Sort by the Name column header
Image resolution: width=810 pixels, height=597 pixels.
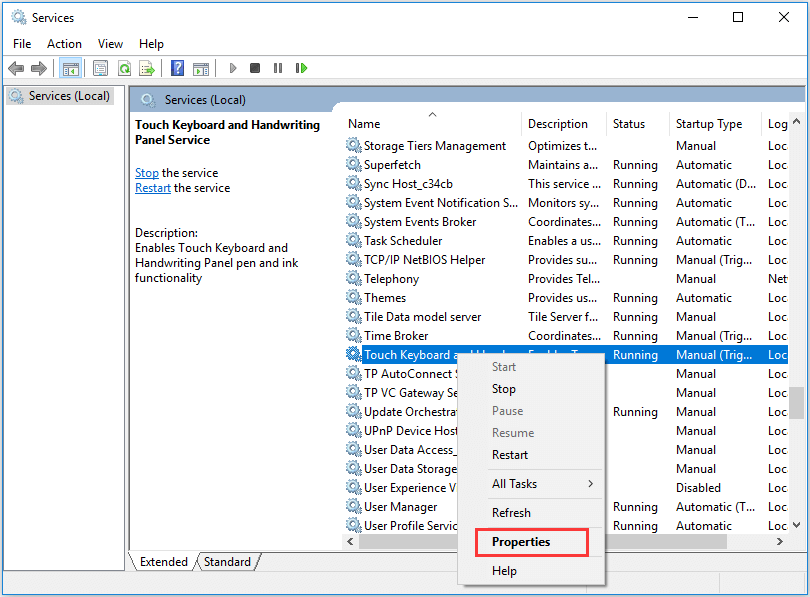pos(432,124)
